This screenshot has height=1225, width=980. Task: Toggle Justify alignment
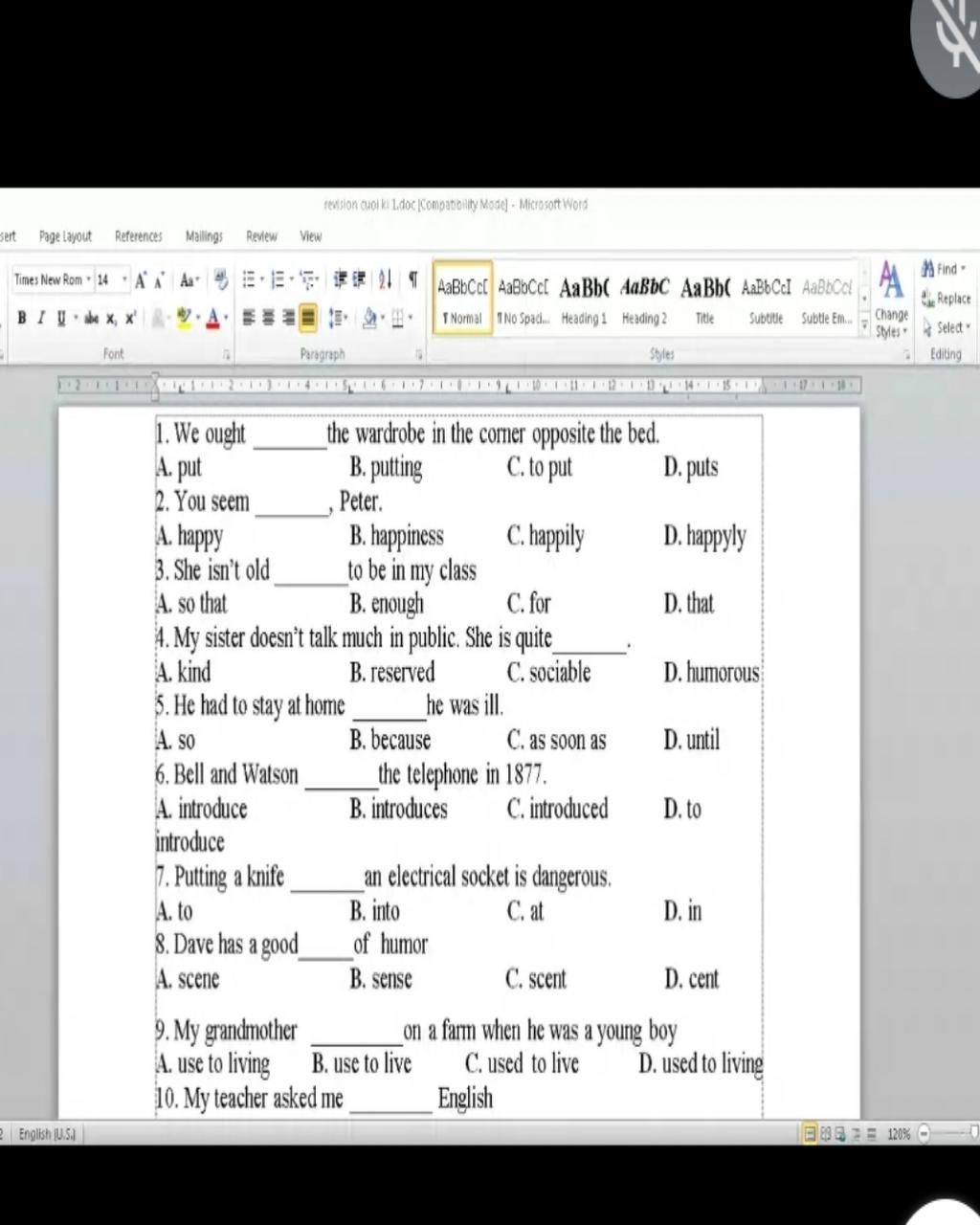(308, 318)
